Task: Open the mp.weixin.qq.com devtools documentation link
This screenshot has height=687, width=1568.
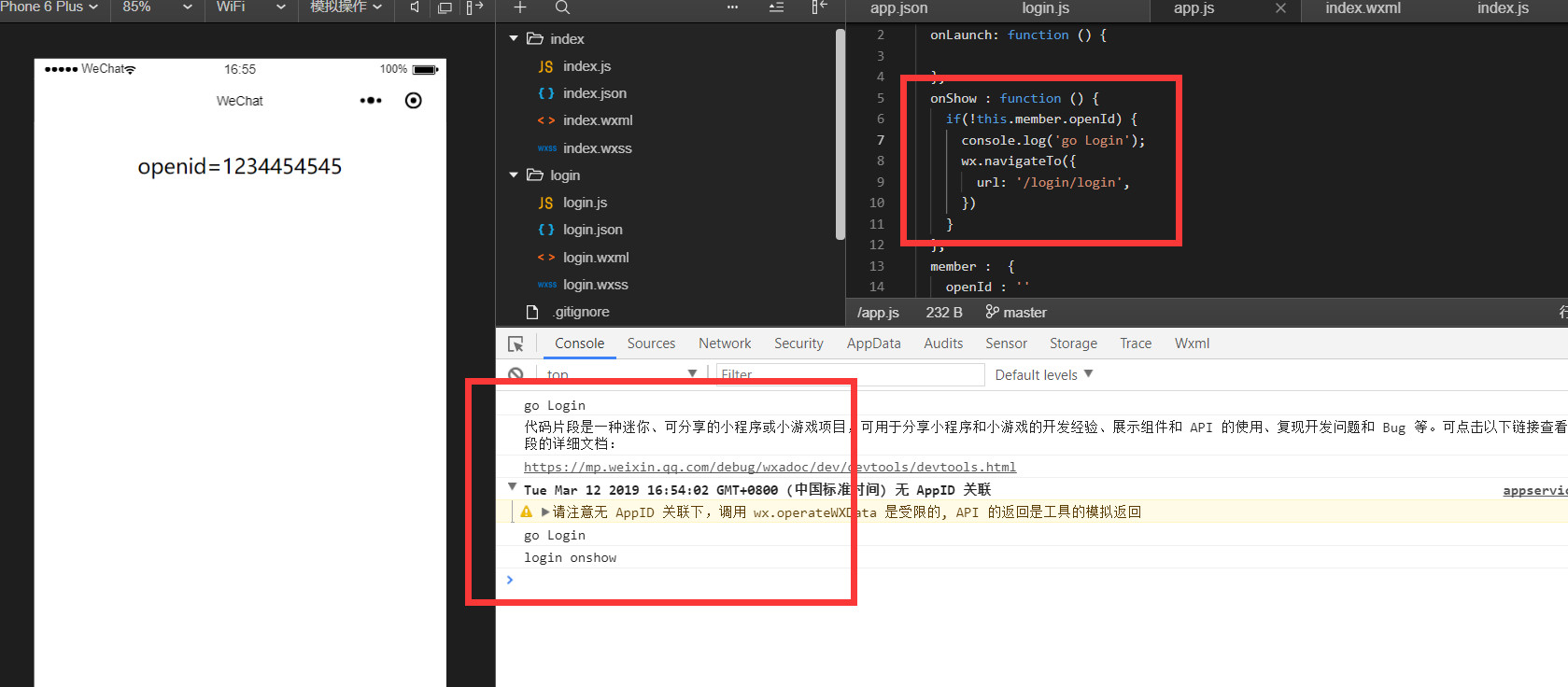Action: 770,467
